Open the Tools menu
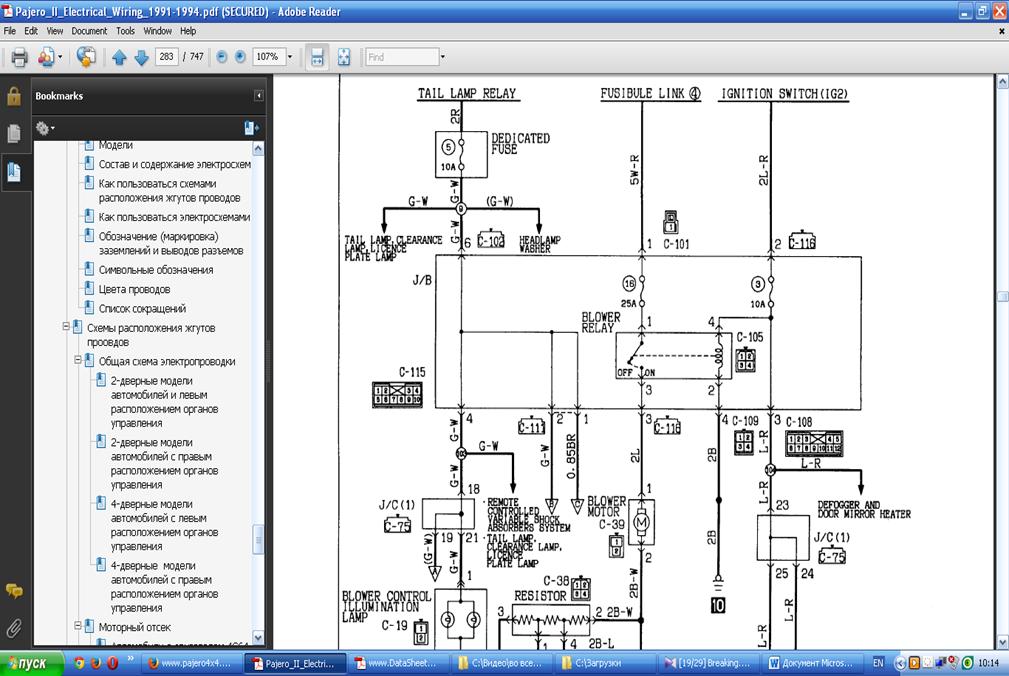Viewport: 1009px width, 676px height. 125,31
